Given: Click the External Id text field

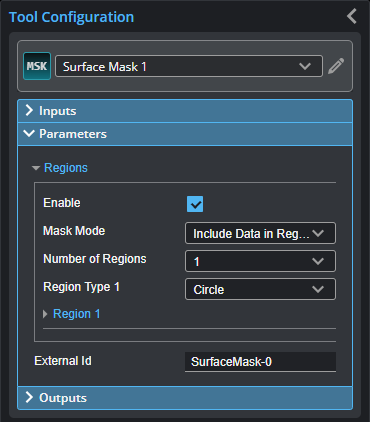Looking at the screenshot, I should click(260, 362).
